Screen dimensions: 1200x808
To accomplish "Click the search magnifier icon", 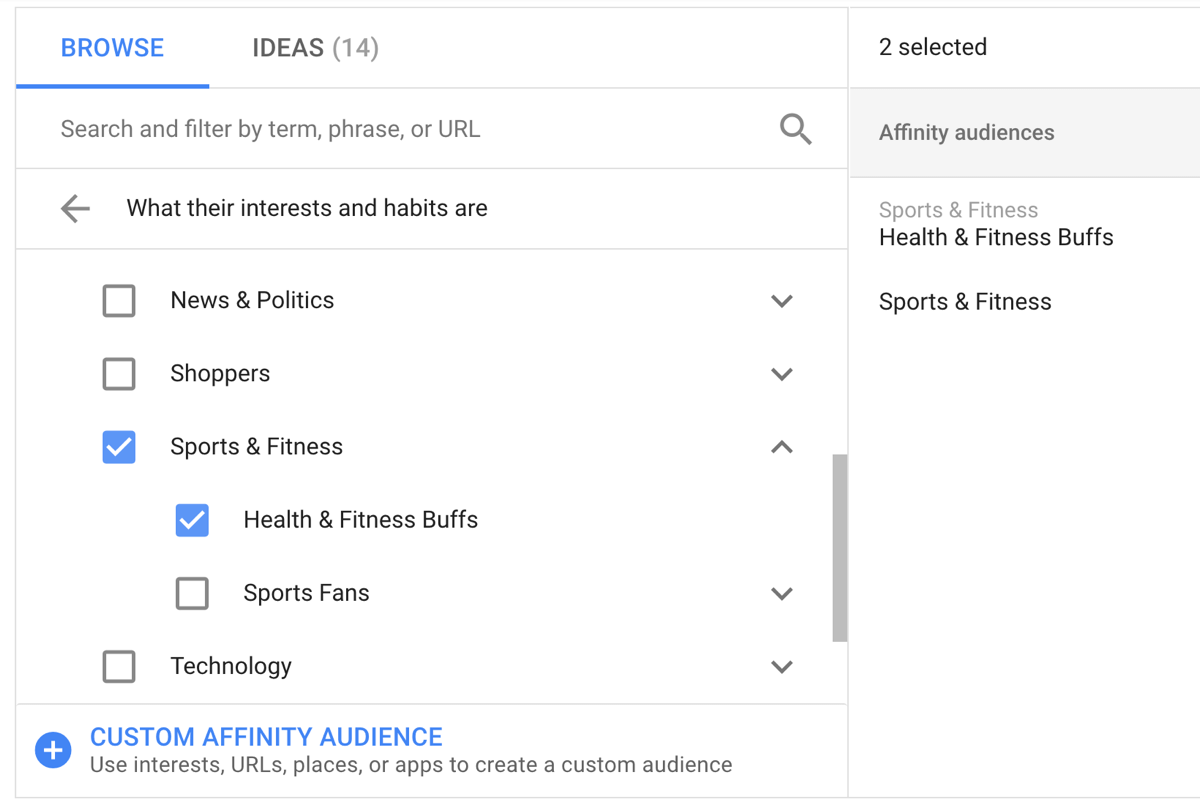I will [x=795, y=129].
